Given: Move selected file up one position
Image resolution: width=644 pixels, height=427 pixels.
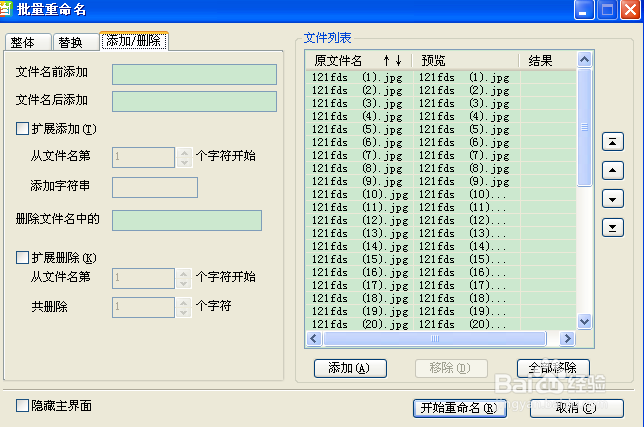Looking at the screenshot, I should [x=612, y=170].
